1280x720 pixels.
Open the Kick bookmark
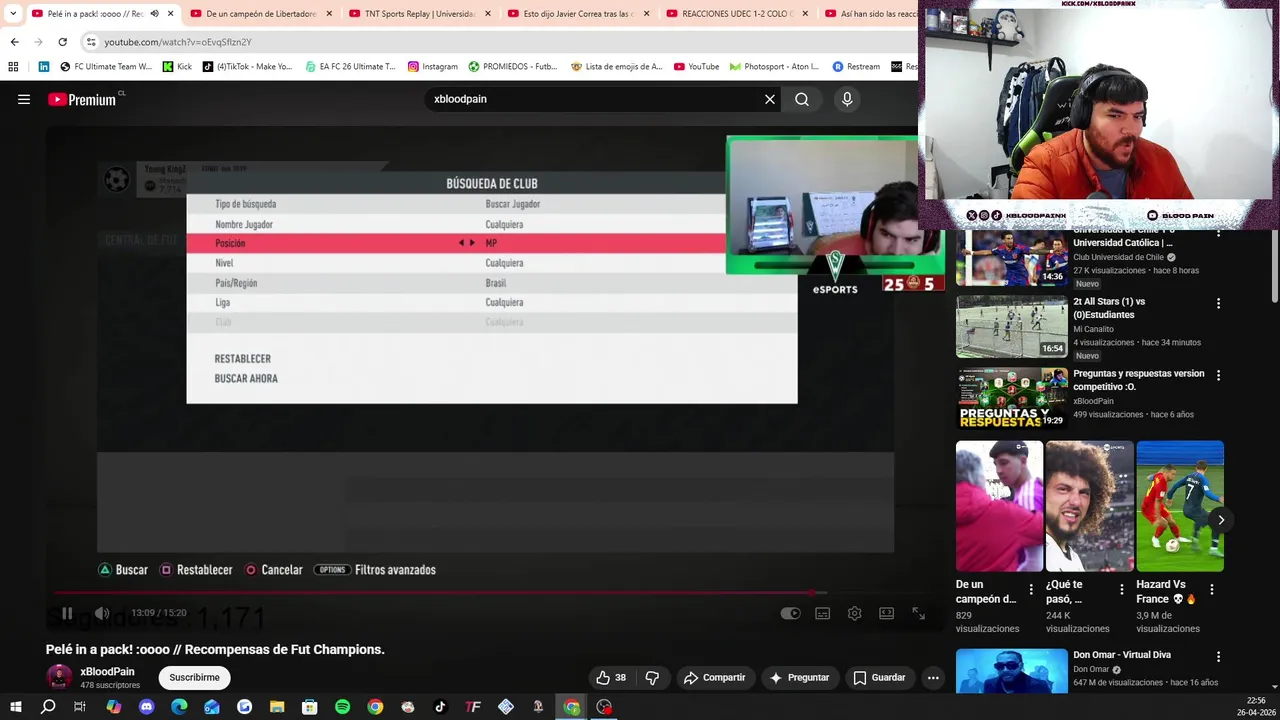coord(176,67)
